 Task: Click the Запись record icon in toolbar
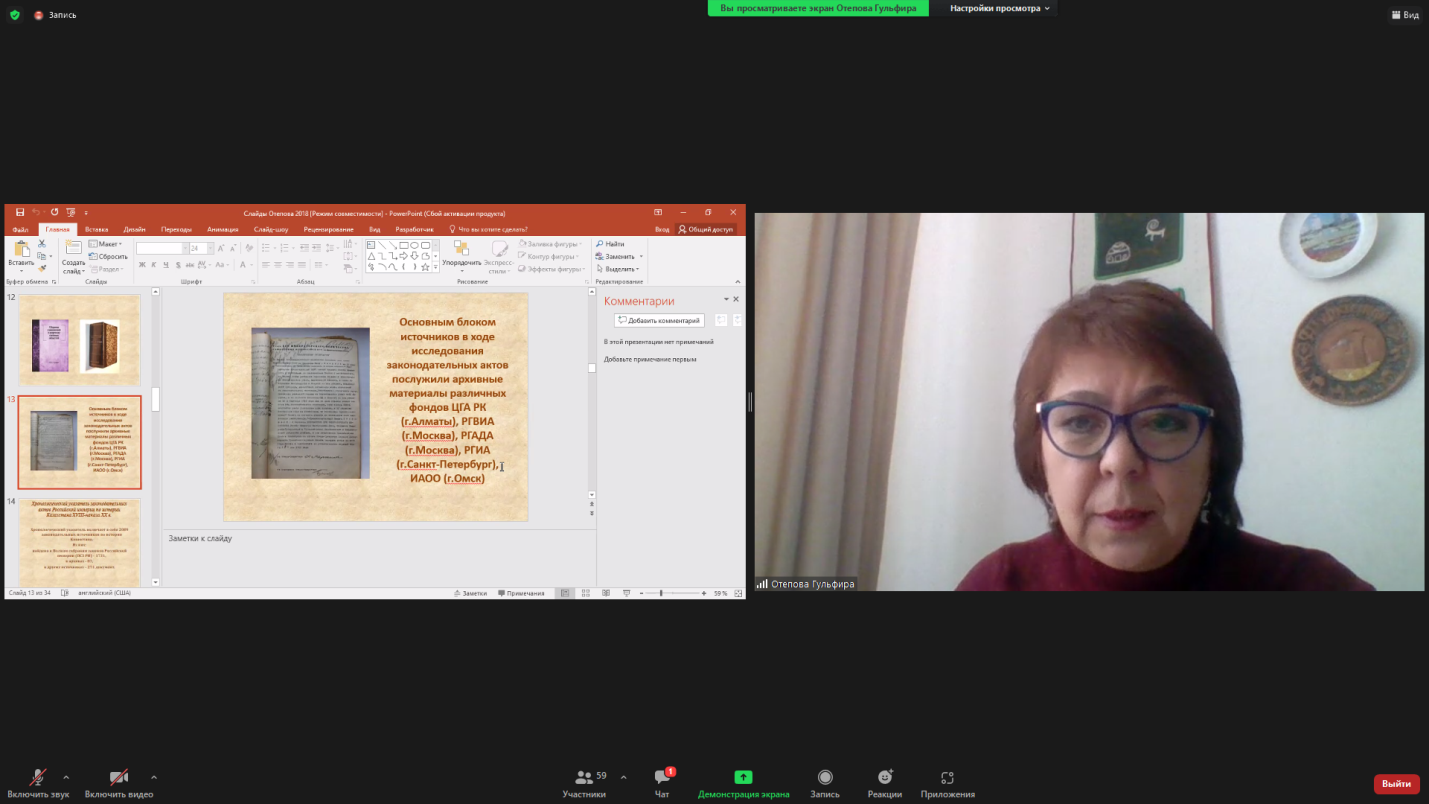(x=825, y=783)
